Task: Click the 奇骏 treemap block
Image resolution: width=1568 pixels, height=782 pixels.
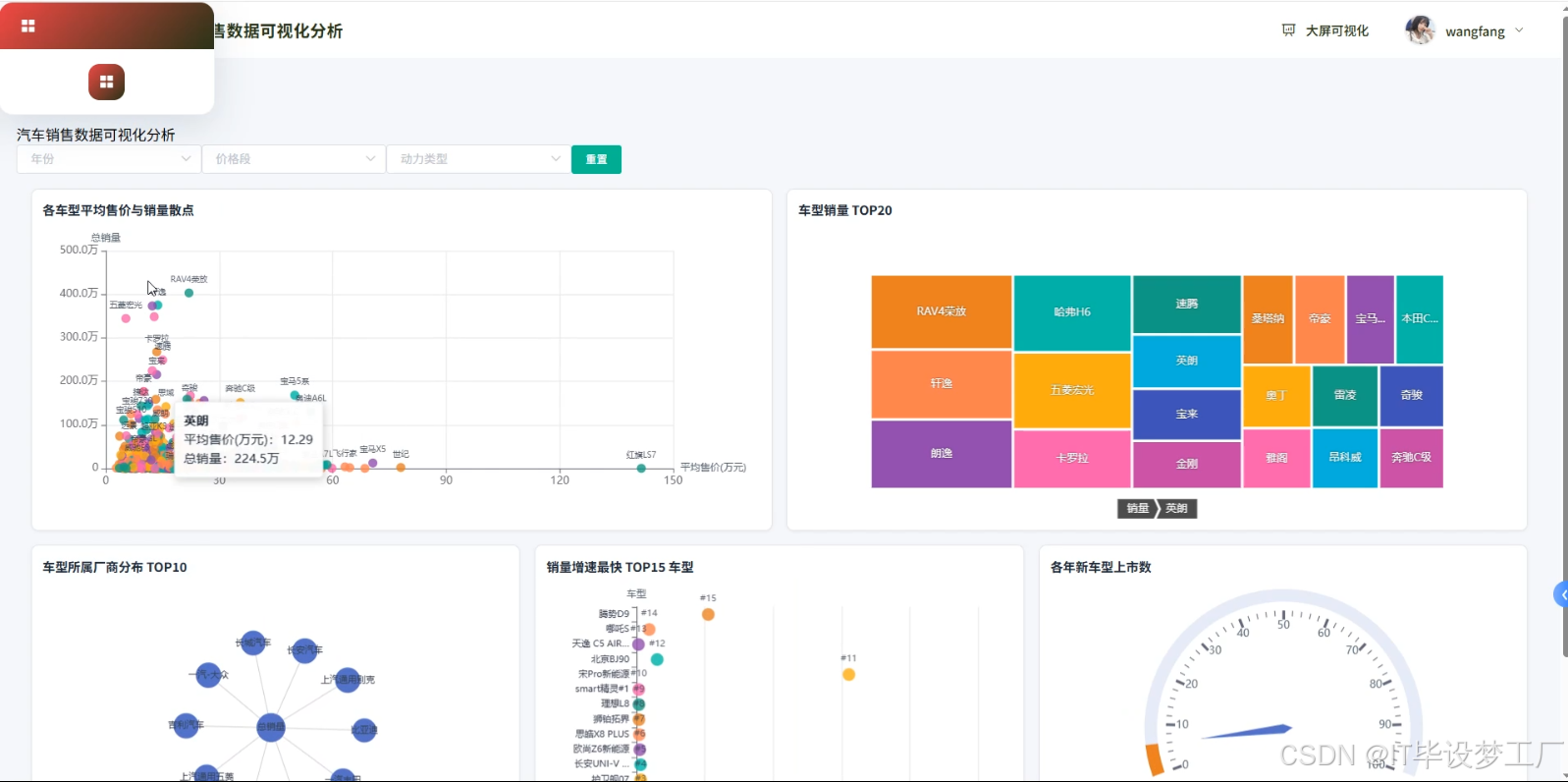Action: click(x=1412, y=396)
